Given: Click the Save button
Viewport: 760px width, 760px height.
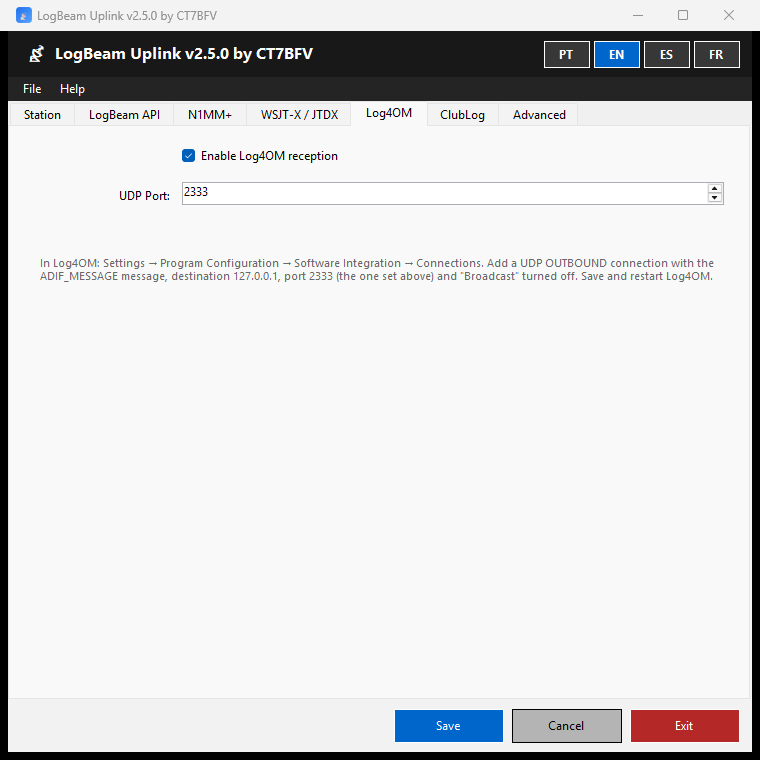Looking at the screenshot, I should pos(449,726).
